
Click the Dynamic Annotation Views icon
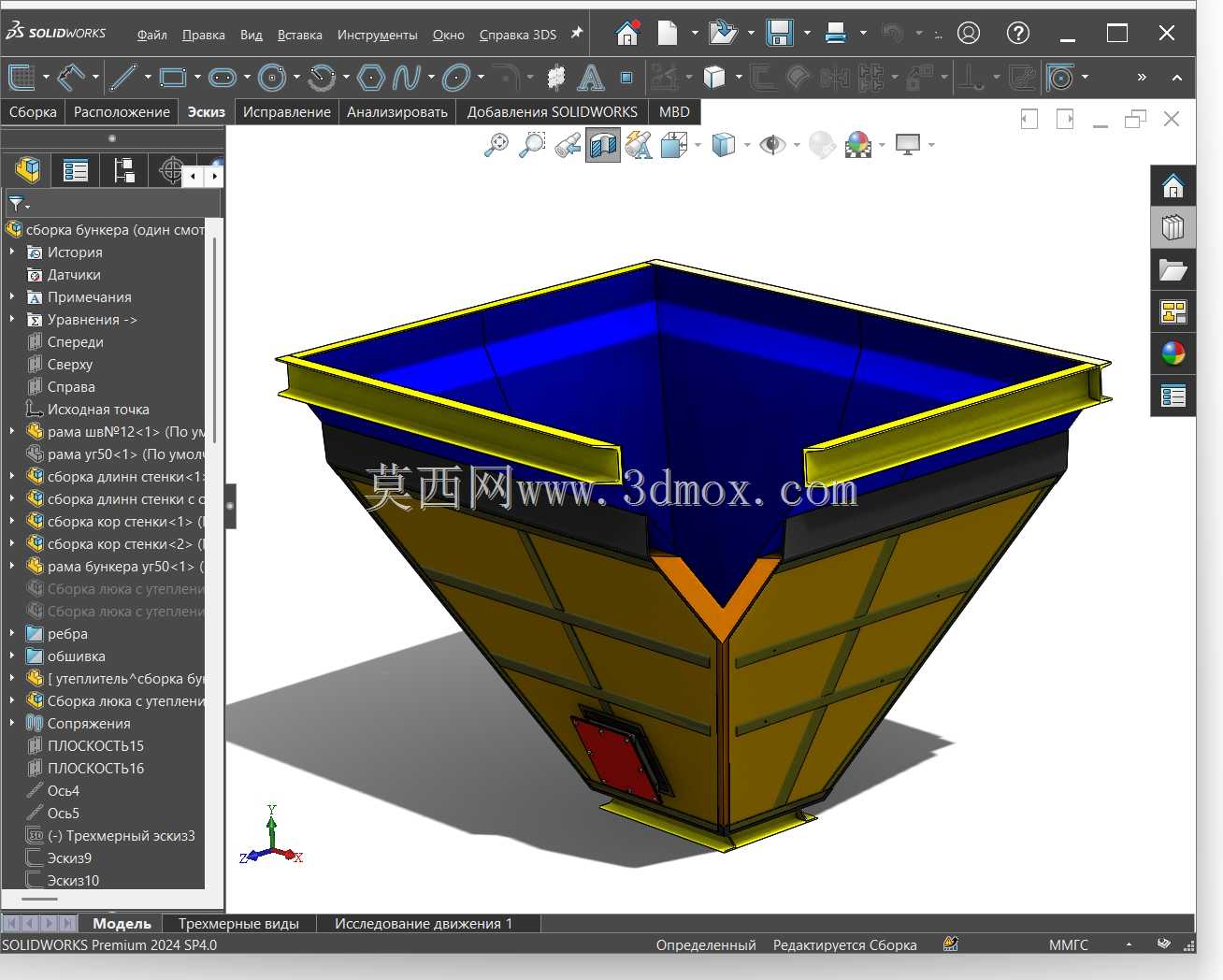[639, 145]
